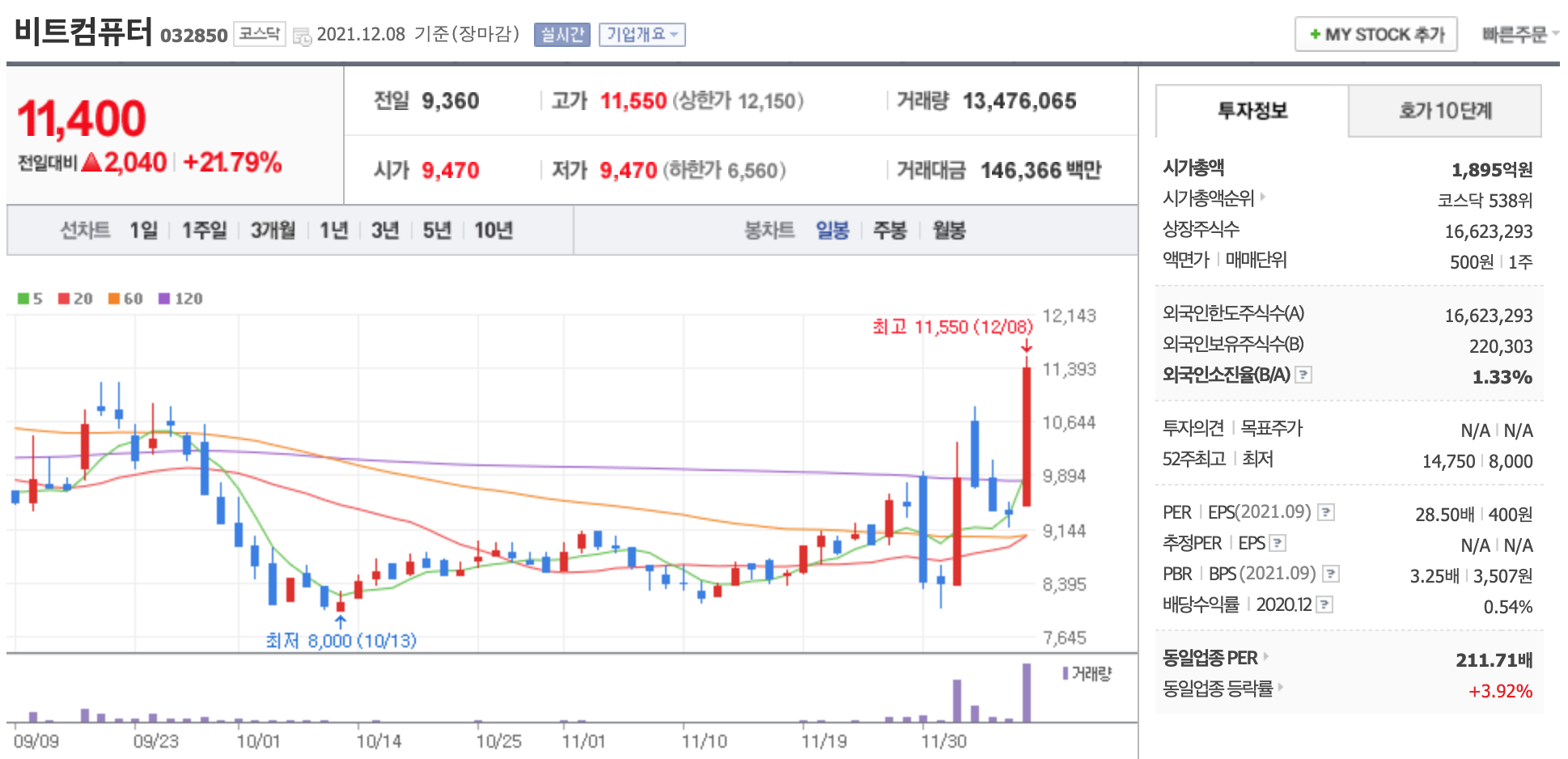Select 일봉 candle chart

[833, 231]
